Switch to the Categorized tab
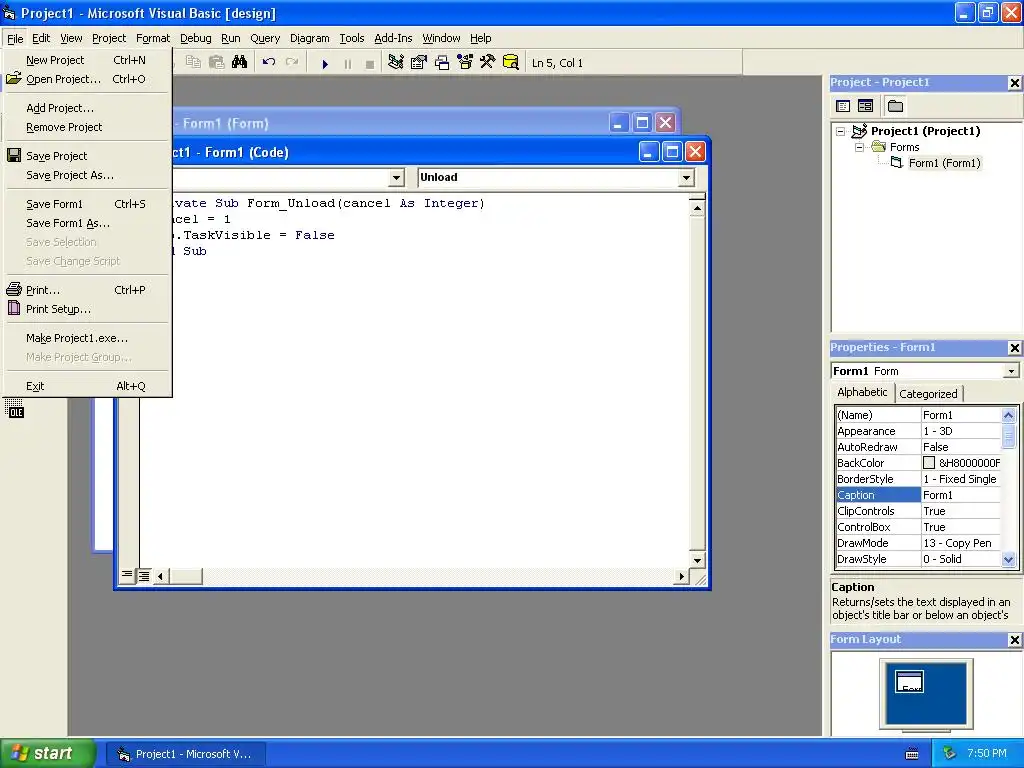Image resolution: width=1024 pixels, height=768 pixels. click(x=928, y=394)
